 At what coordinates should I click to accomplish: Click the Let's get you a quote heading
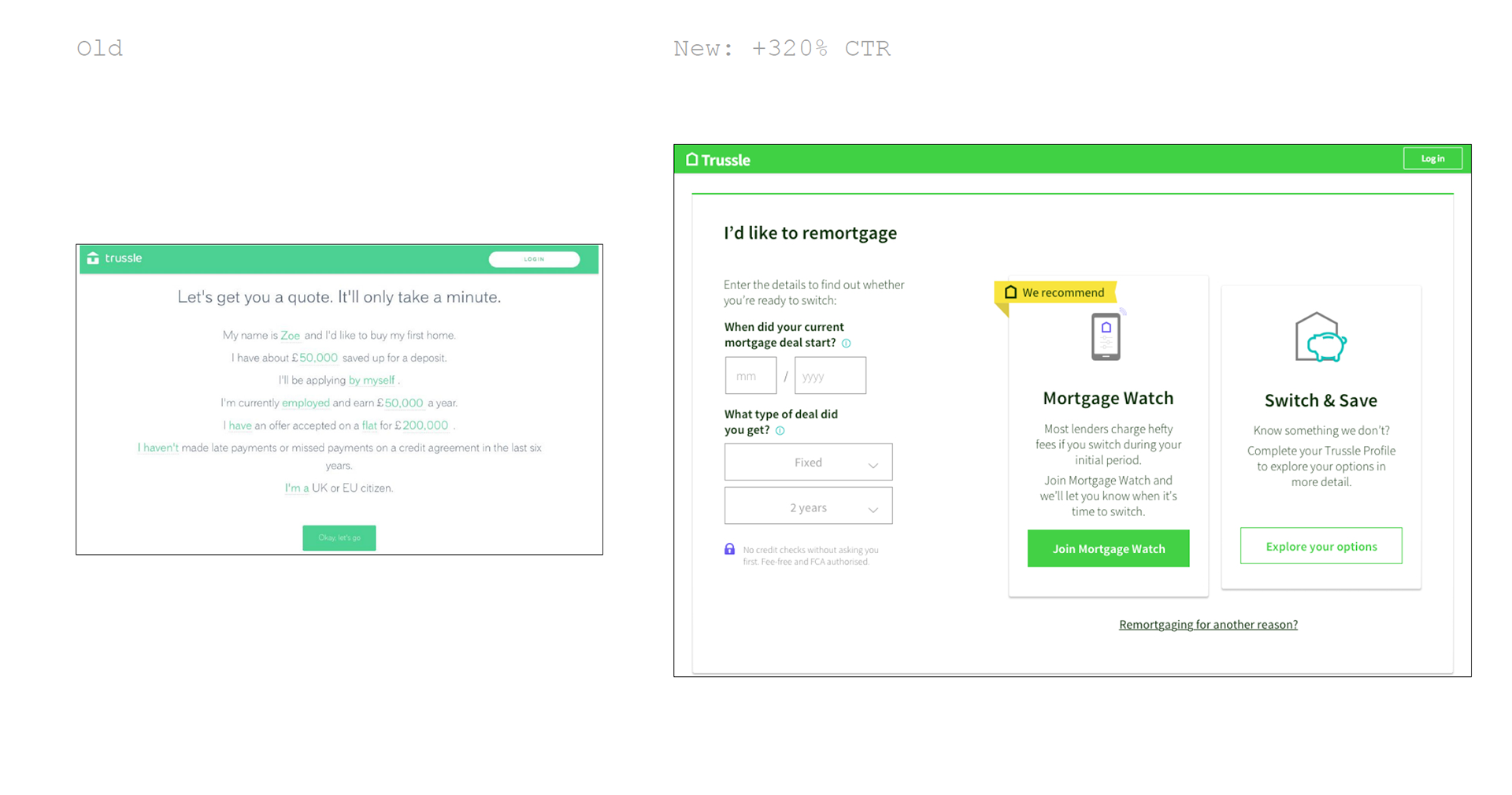click(x=339, y=297)
